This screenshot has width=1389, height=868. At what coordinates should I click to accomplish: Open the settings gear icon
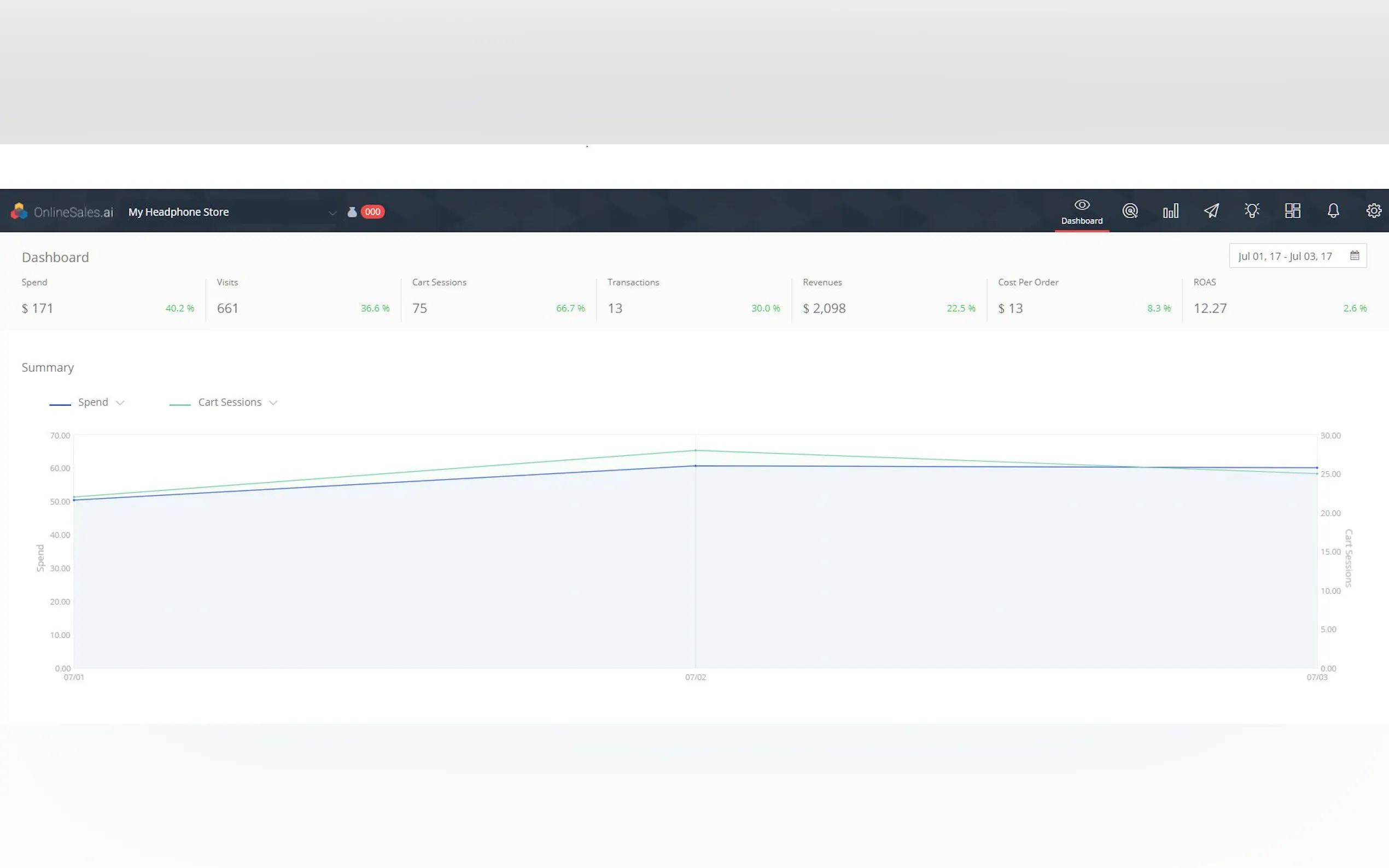1373,210
